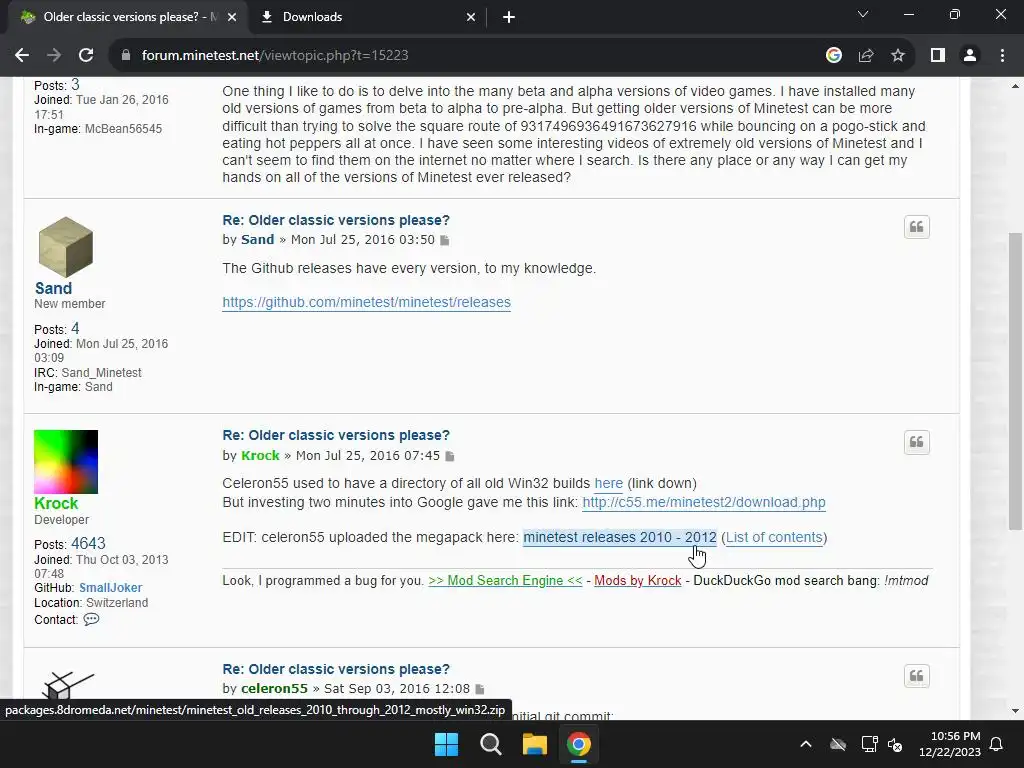Open File Explorer from the taskbar

[x=535, y=744]
